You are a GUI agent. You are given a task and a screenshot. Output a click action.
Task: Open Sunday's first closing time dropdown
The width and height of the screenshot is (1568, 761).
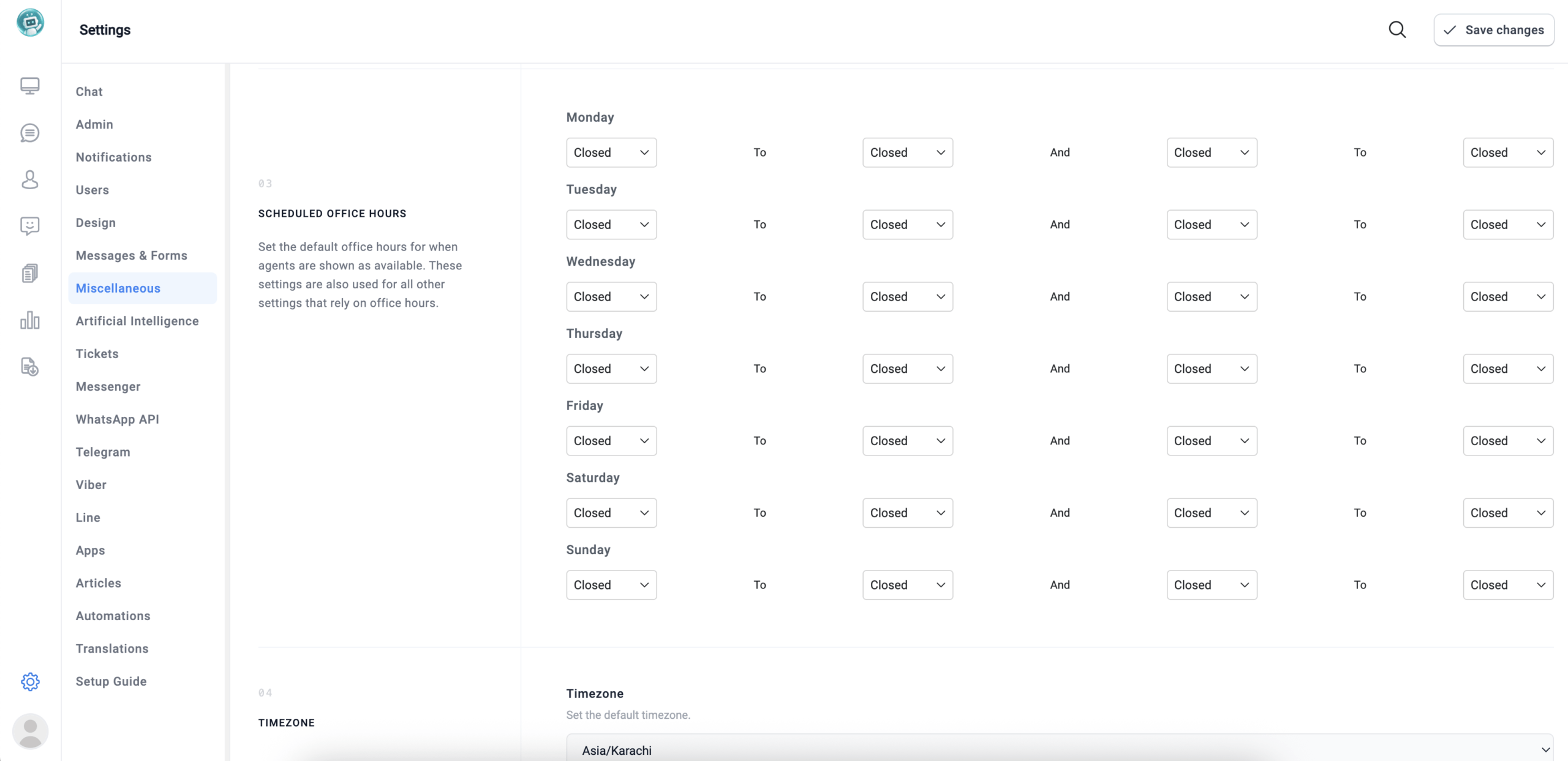pyautogui.click(x=908, y=585)
